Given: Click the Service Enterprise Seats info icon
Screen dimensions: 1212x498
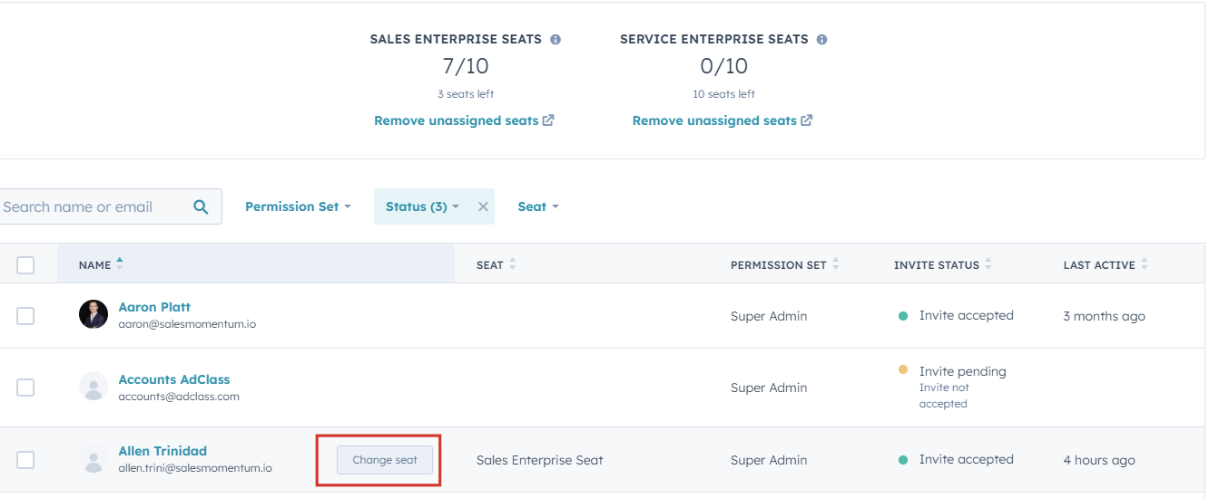Looking at the screenshot, I should pyautogui.click(x=822, y=40).
